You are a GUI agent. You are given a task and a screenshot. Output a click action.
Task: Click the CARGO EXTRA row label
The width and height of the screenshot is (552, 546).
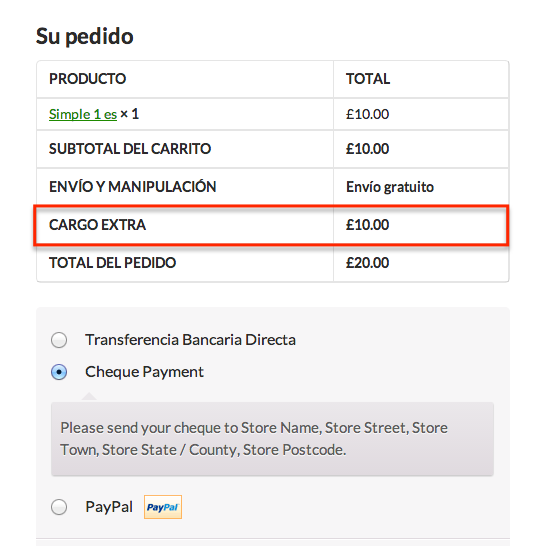click(97, 225)
